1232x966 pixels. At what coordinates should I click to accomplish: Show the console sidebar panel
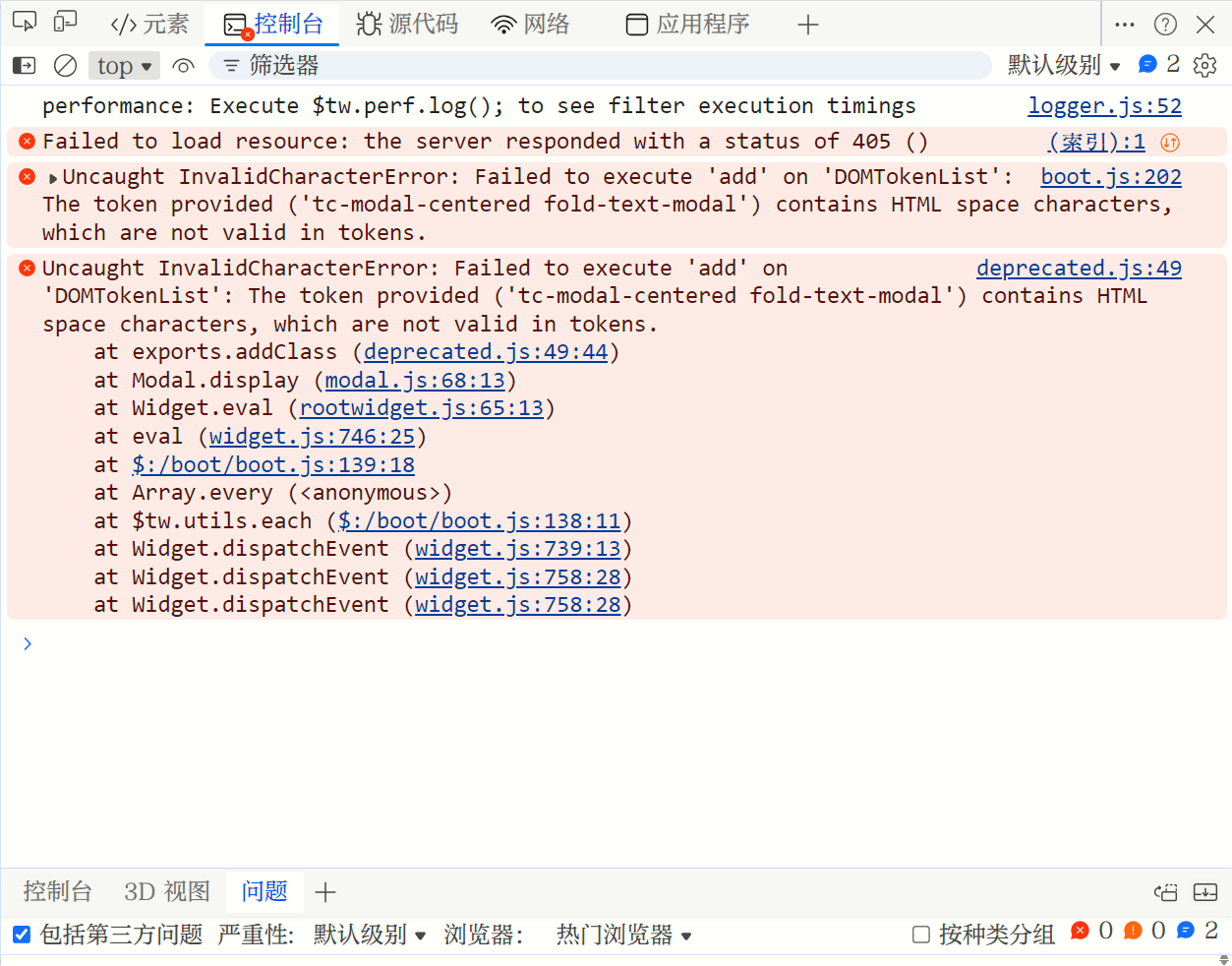(24, 66)
